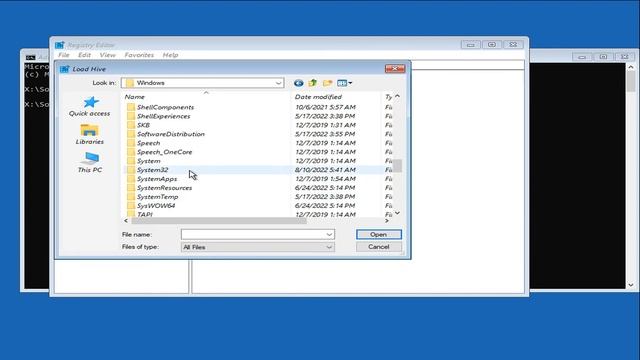This screenshot has width=640, height=360.
Task: Select the System32 folder name
Action: (x=153, y=170)
